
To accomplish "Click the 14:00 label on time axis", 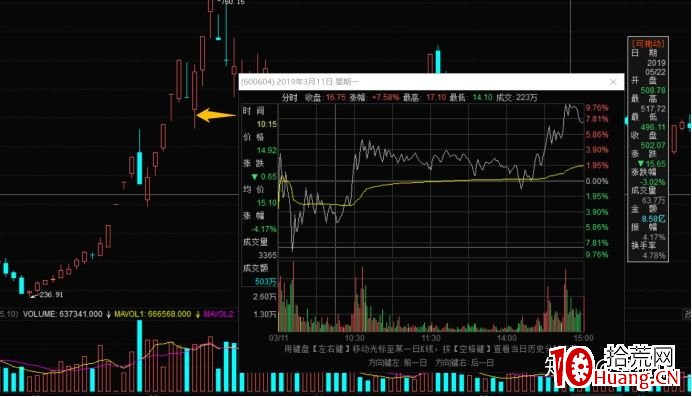I will (x=507, y=338).
